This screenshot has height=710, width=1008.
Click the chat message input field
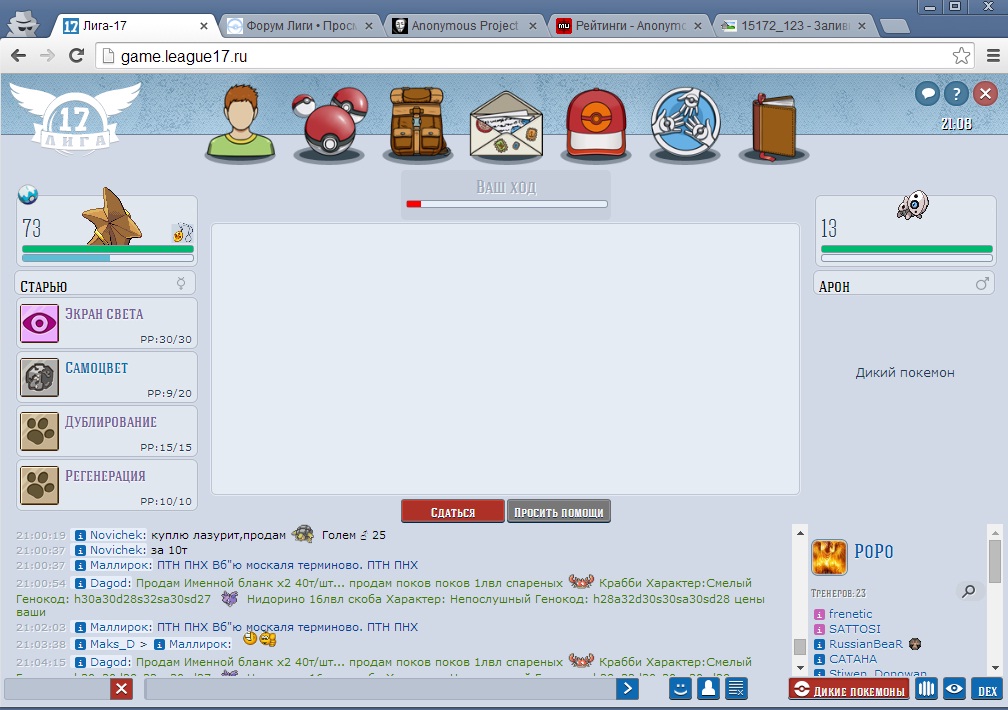click(x=380, y=689)
